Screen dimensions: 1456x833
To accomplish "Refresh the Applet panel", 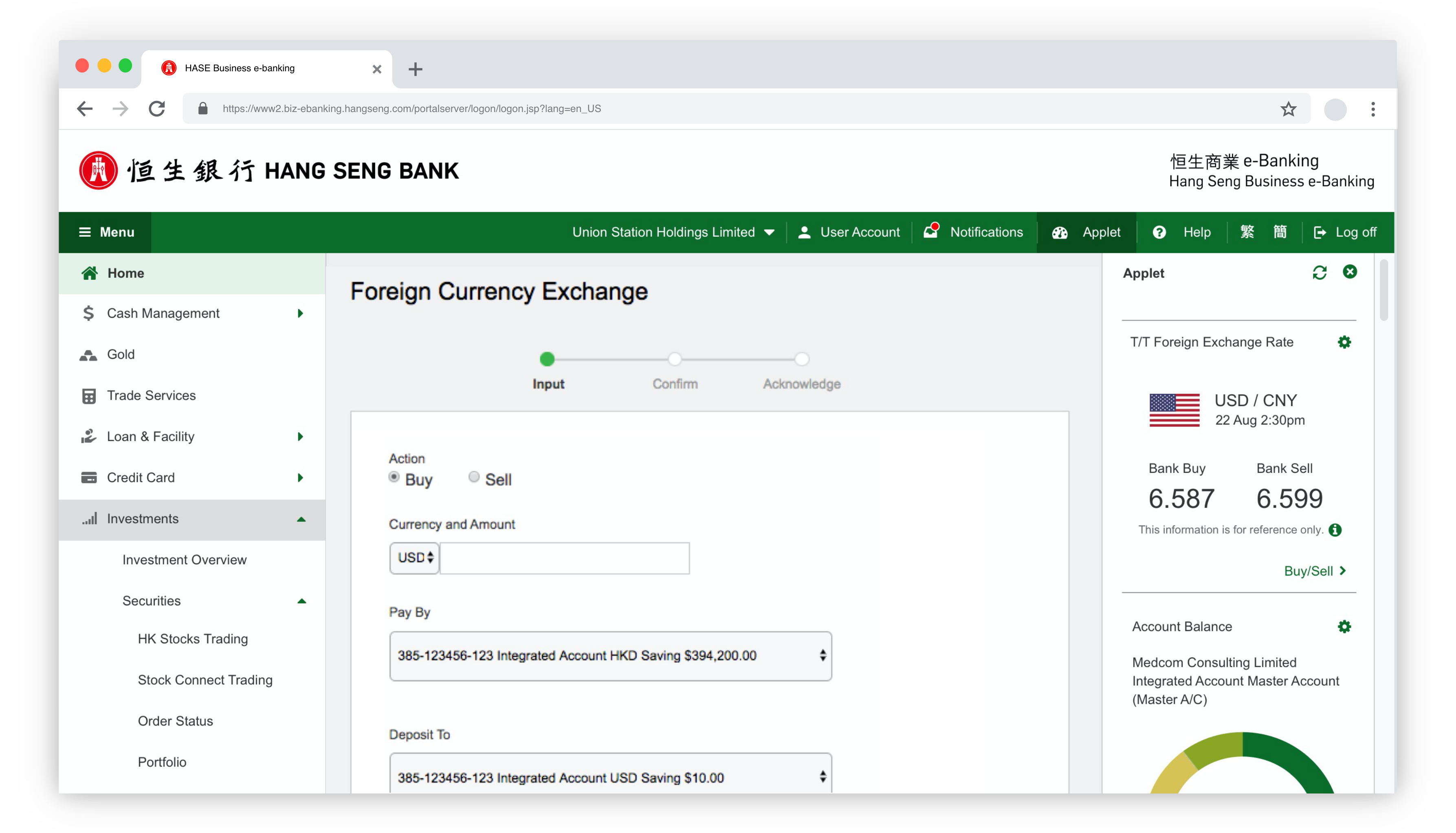I will tap(1320, 273).
